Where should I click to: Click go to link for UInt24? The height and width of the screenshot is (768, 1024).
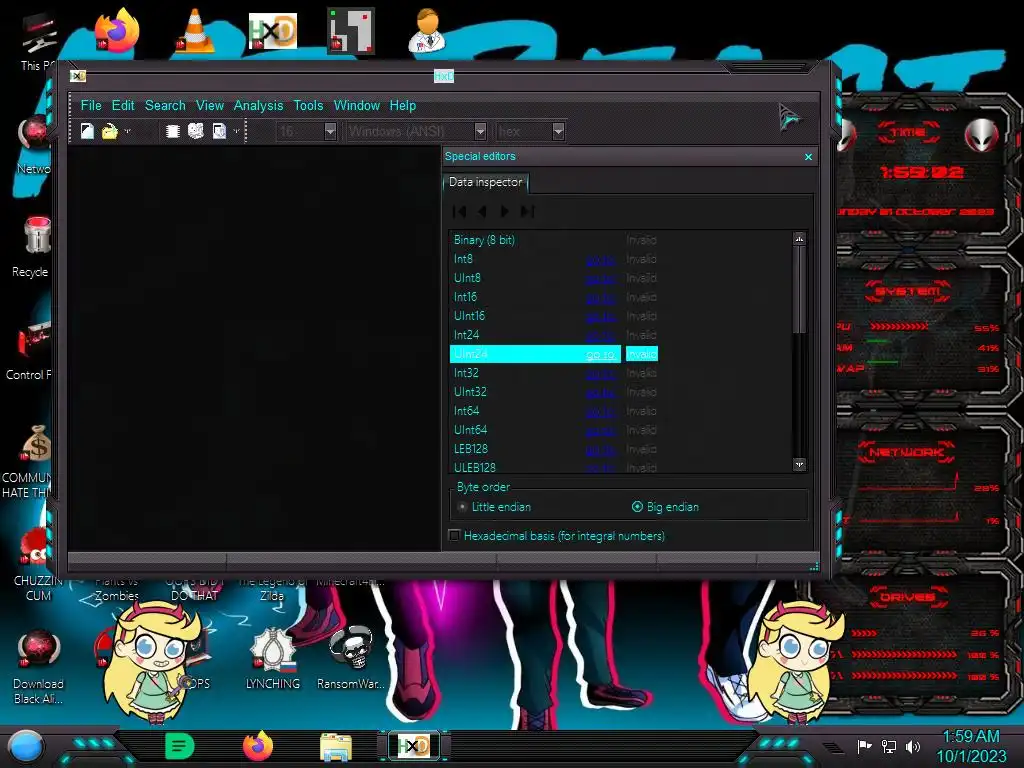coord(600,355)
